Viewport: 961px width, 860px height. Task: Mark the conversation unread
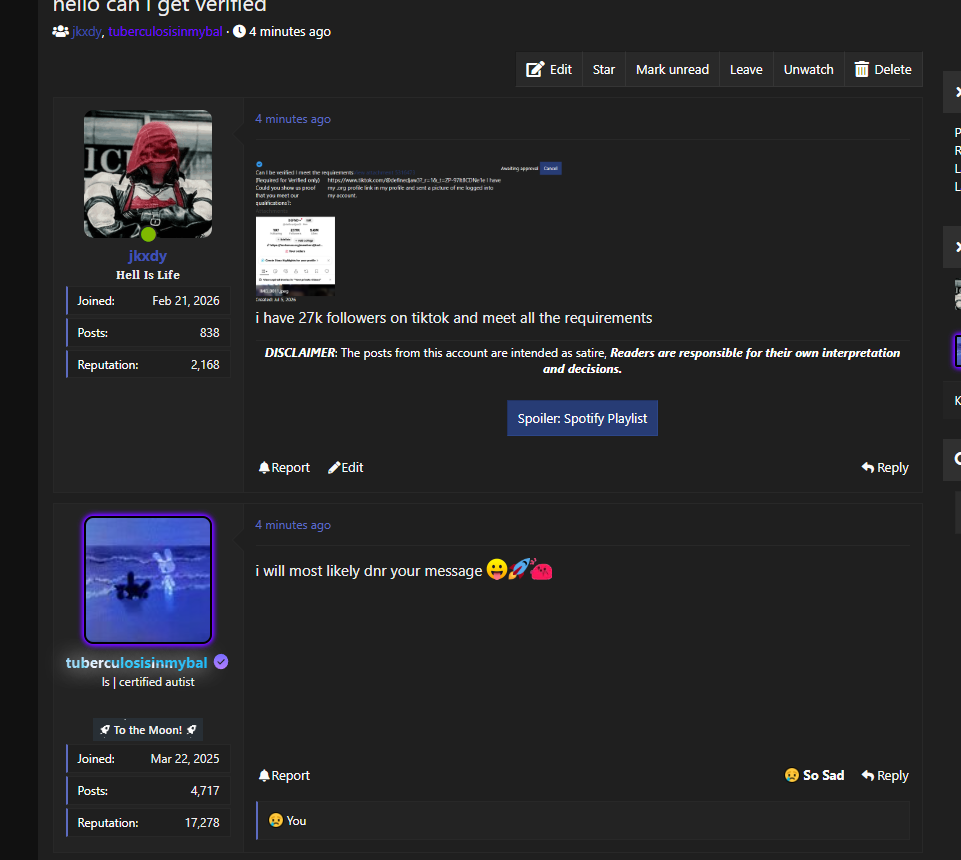(x=672, y=69)
